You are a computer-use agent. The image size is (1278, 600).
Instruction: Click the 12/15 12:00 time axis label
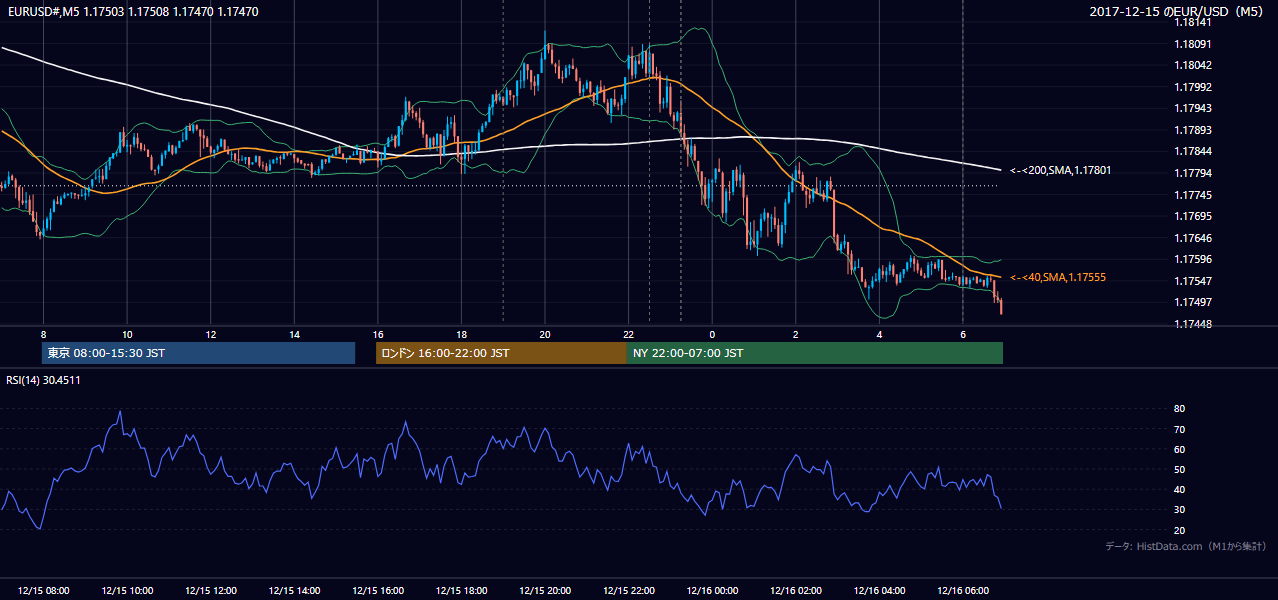211,591
